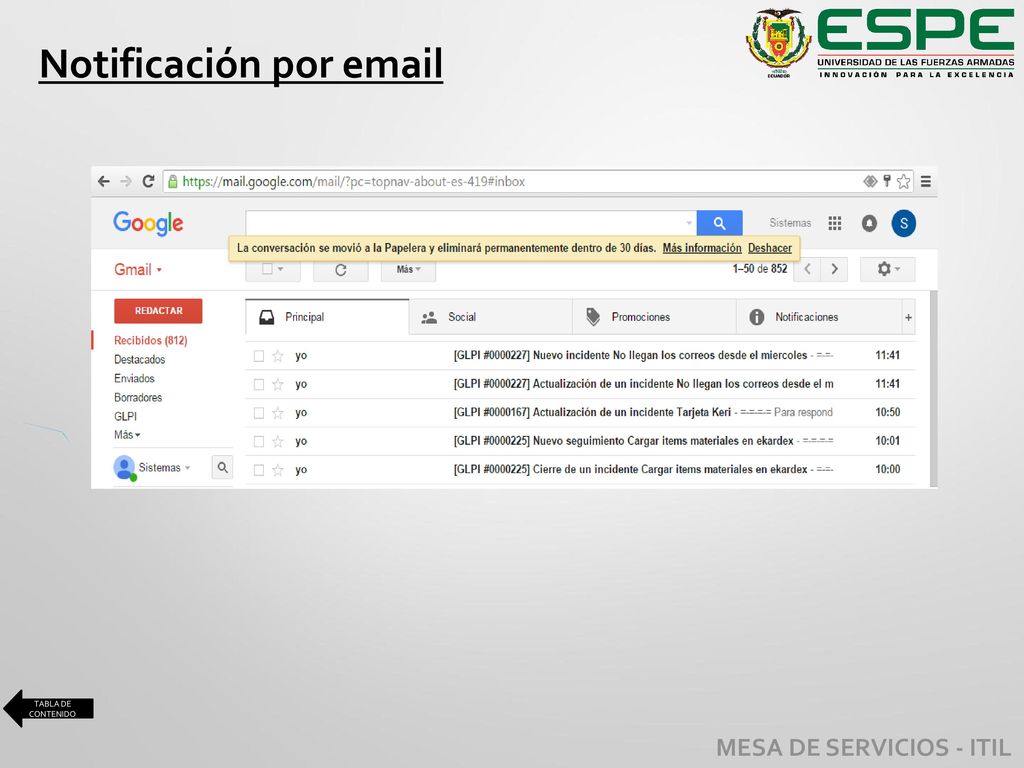Add a new inbox tab with plus
Viewport: 1024px width, 768px height.
pyautogui.click(x=908, y=317)
